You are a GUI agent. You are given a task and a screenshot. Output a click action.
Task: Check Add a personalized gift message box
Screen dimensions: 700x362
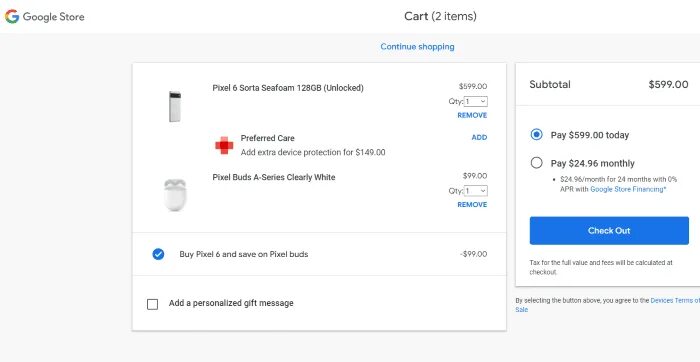coord(152,304)
